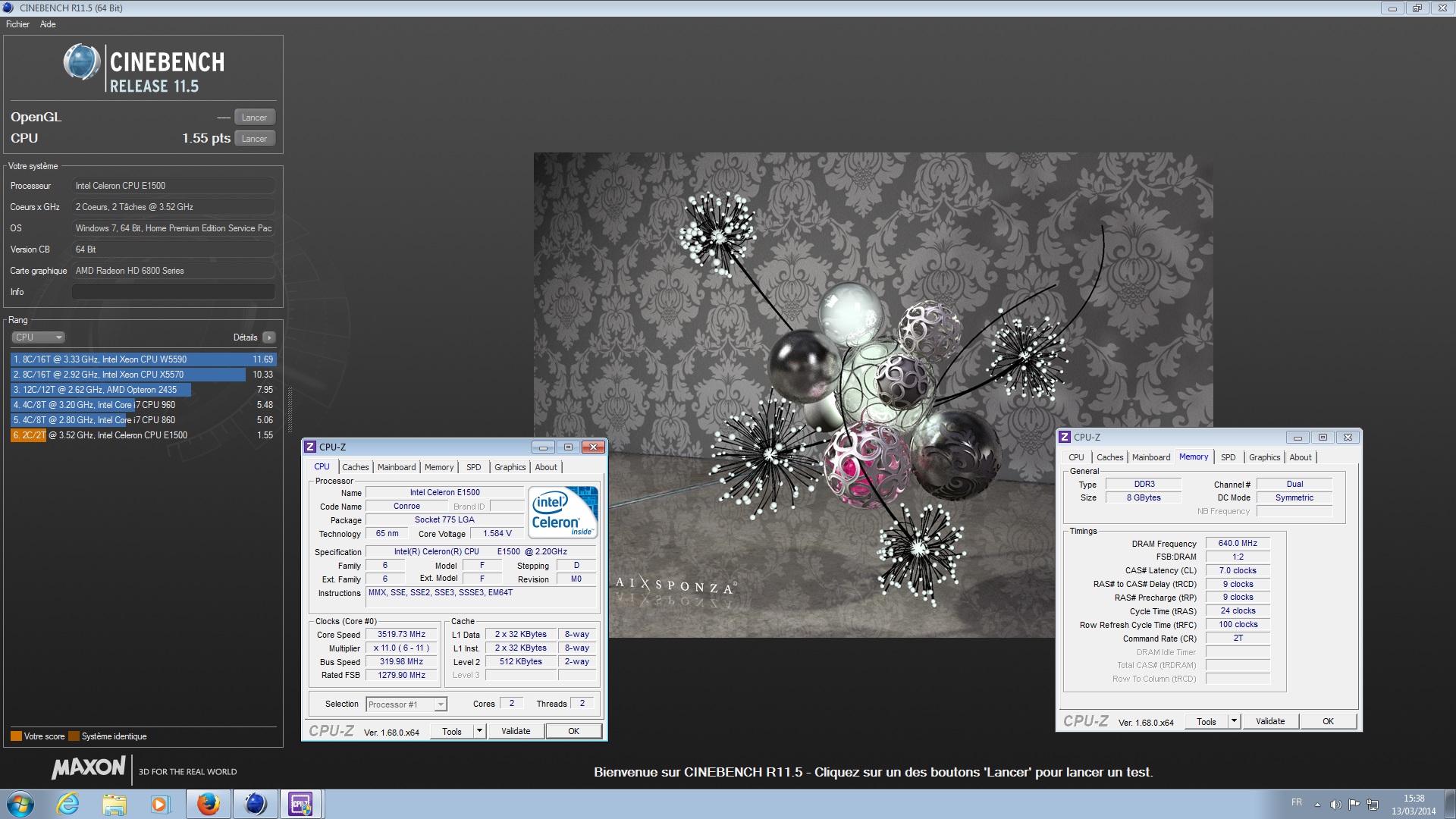The width and height of the screenshot is (1456, 819).
Task: Switch to CPU-Z taskbar icon
Action: click(x=301, y=804)
